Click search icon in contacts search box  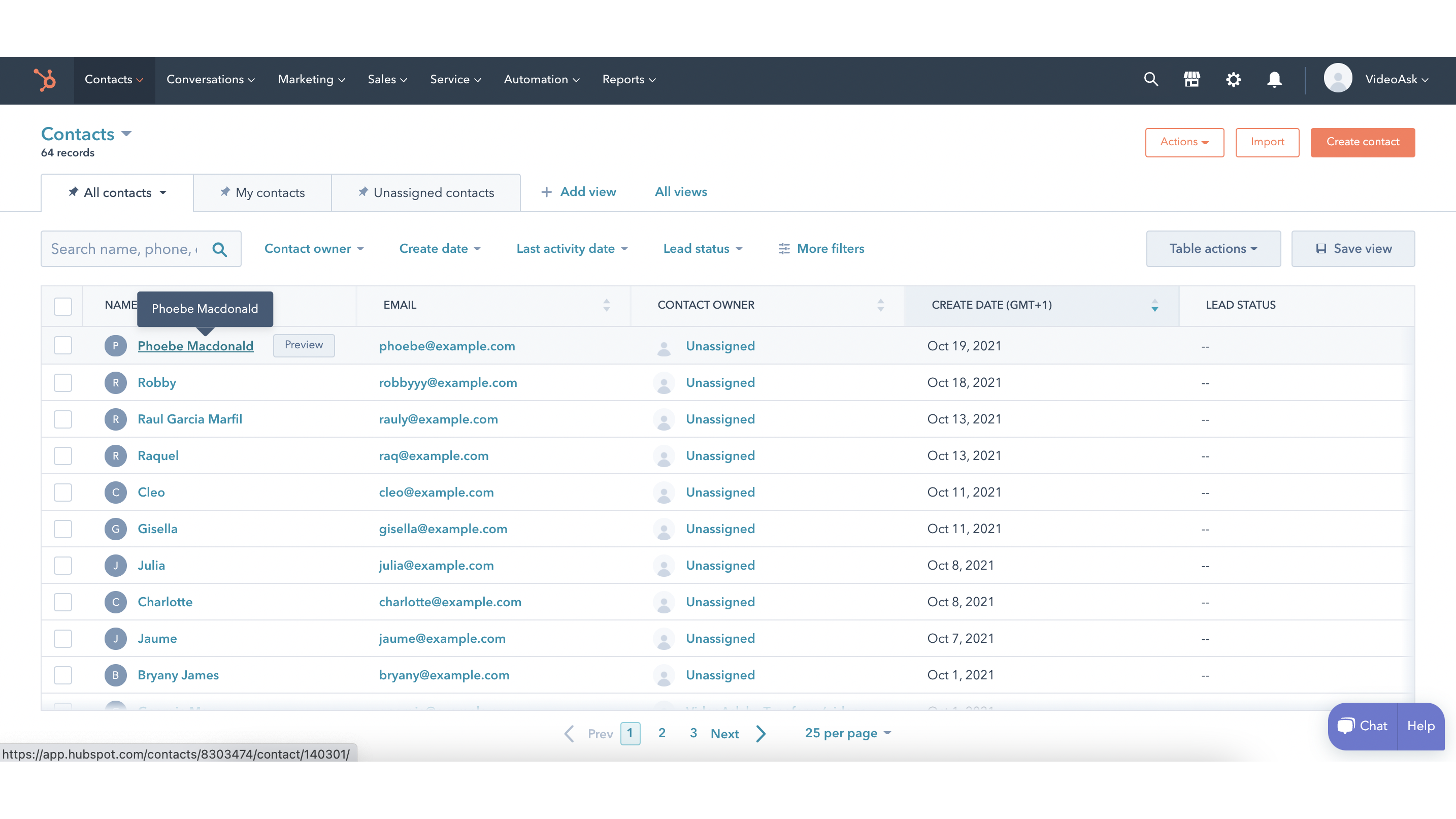[x=219, y=249]
